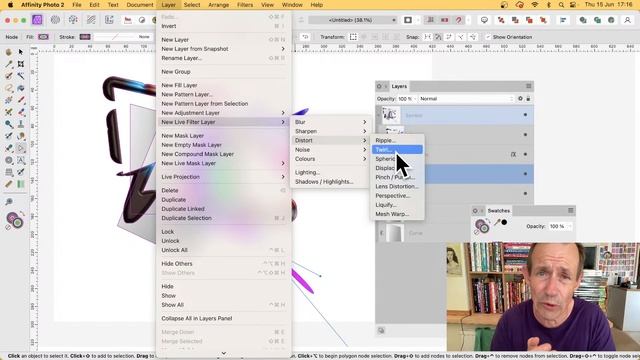Select the Crop tool
The height and width of the screenshot is (360, 640).
[x=21, y=64]
